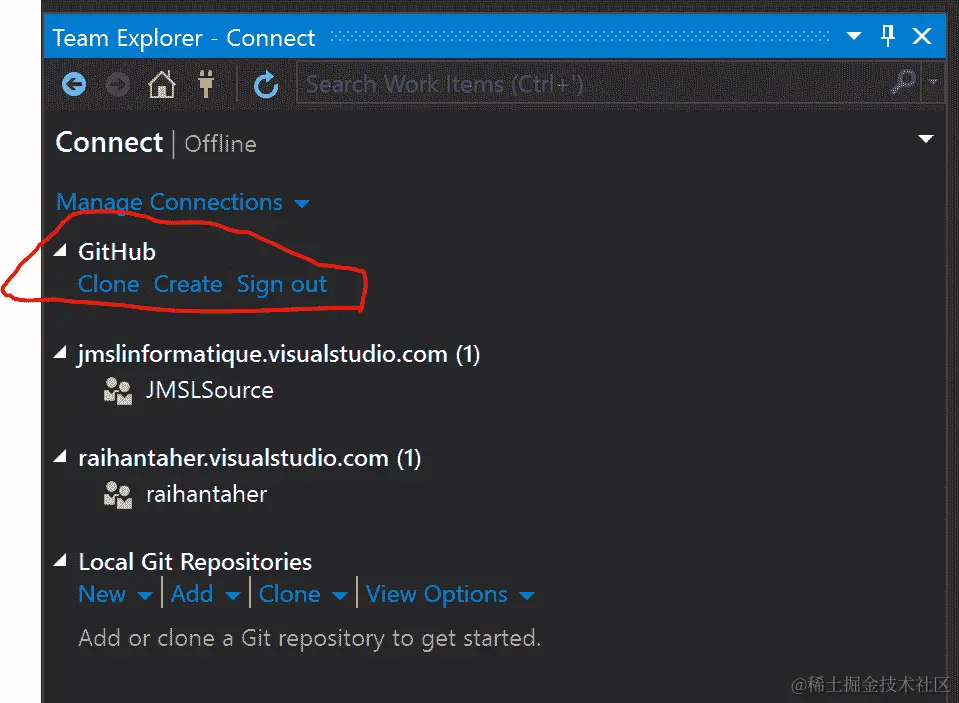Collapse the Local Git Repositories section

(x=60, y=561)
